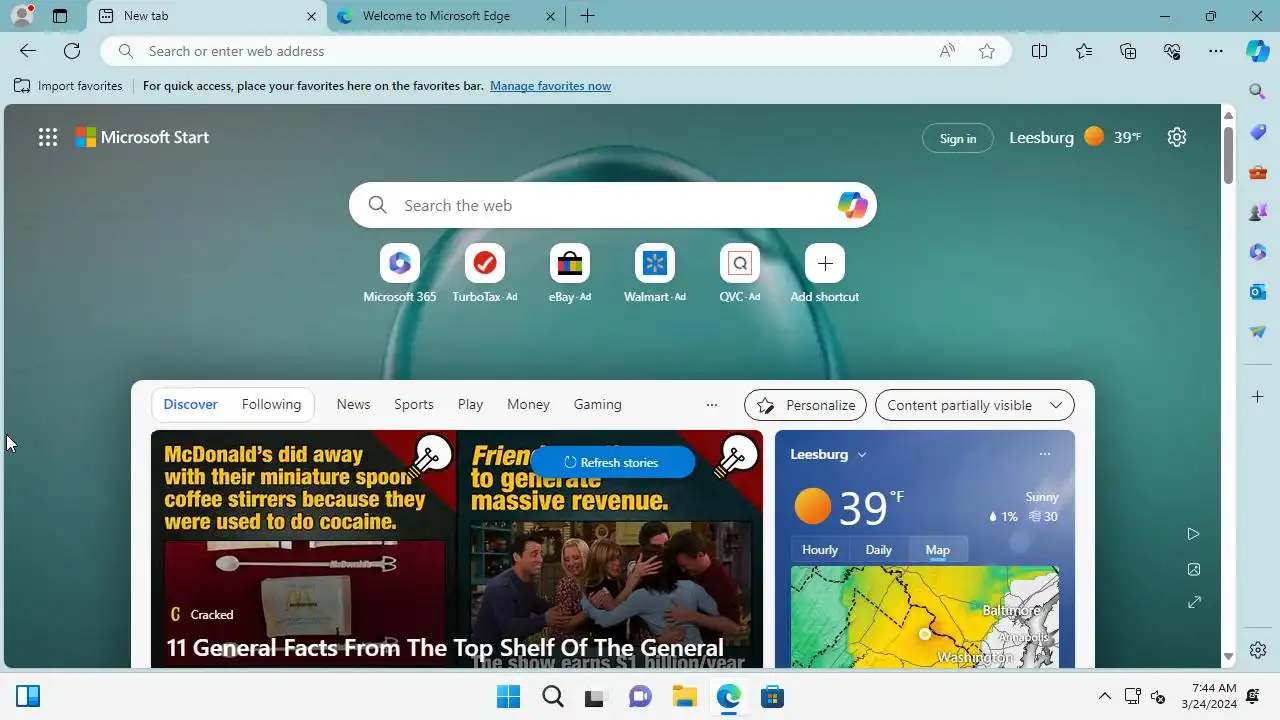Open the weather card options ellipsis

1045,454
